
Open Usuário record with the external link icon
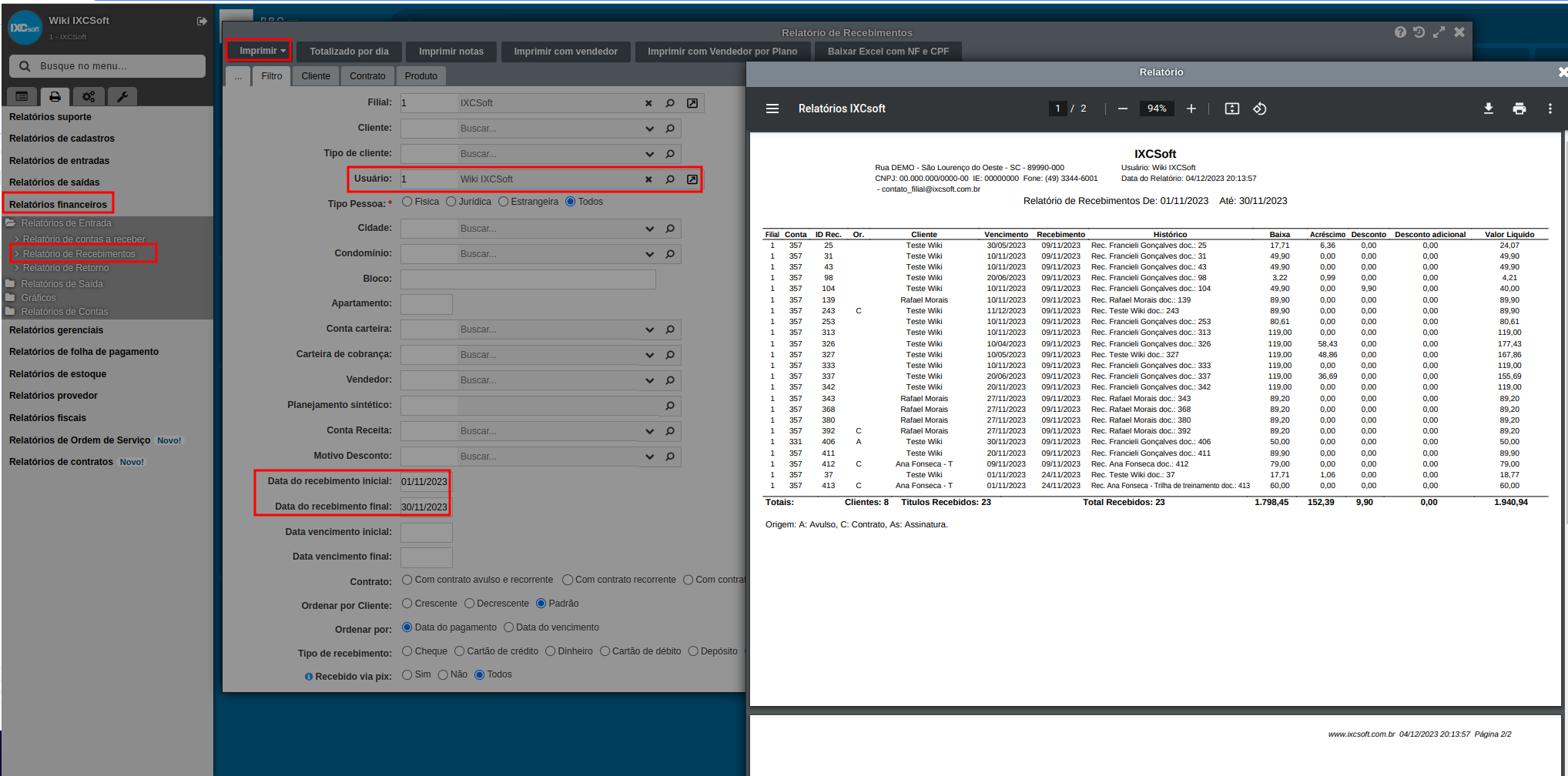click(692, 179)
